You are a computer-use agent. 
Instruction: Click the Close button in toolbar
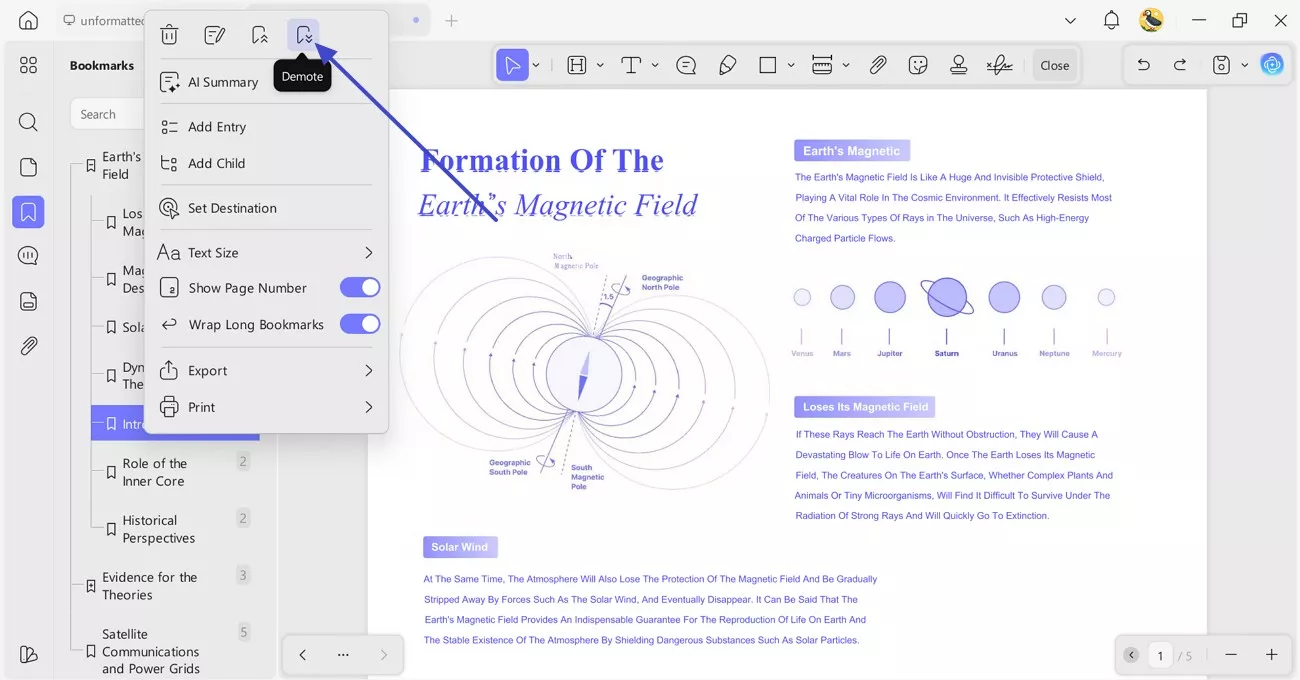1054,65
